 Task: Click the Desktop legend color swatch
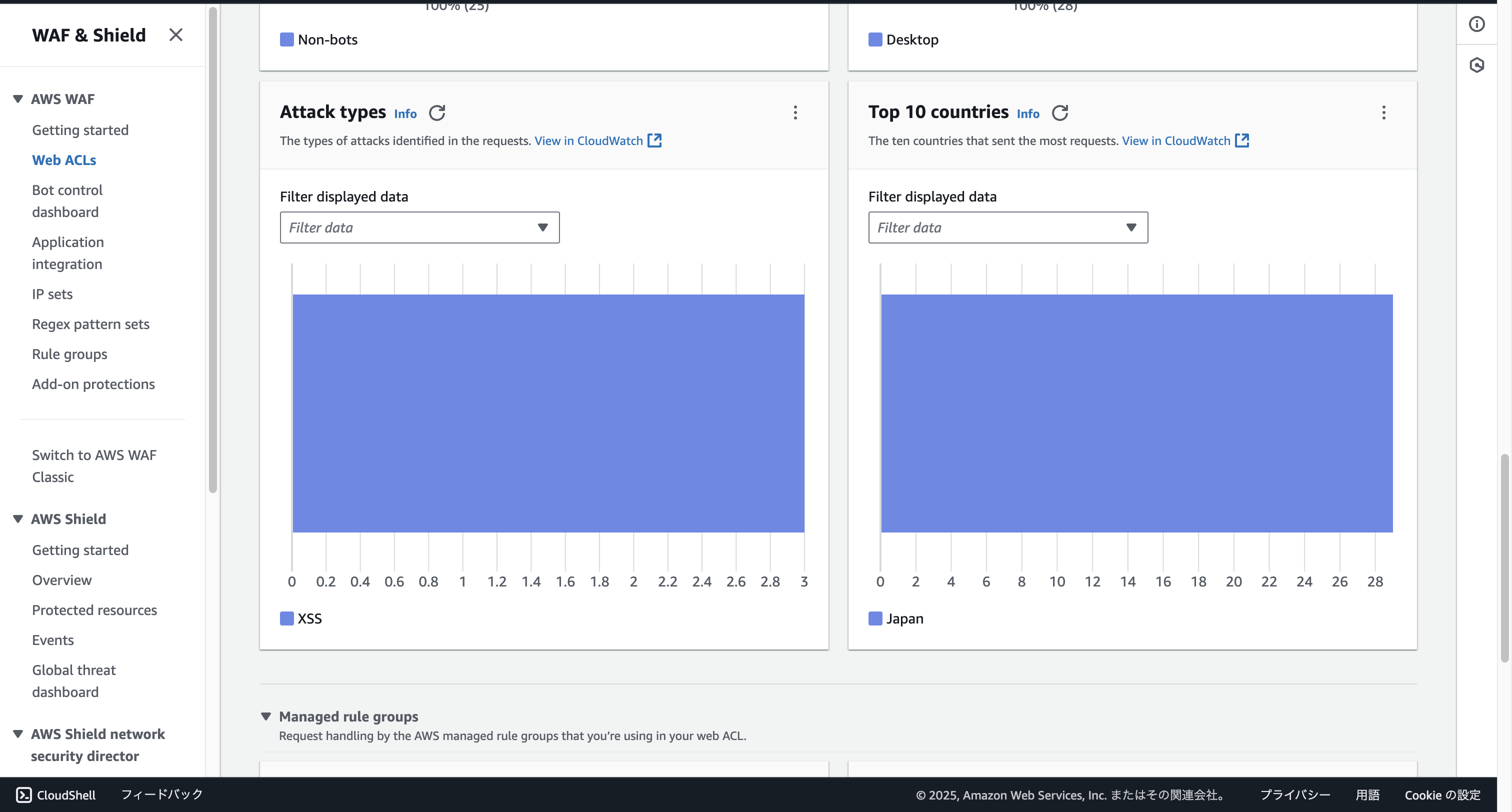coord(874,39)
